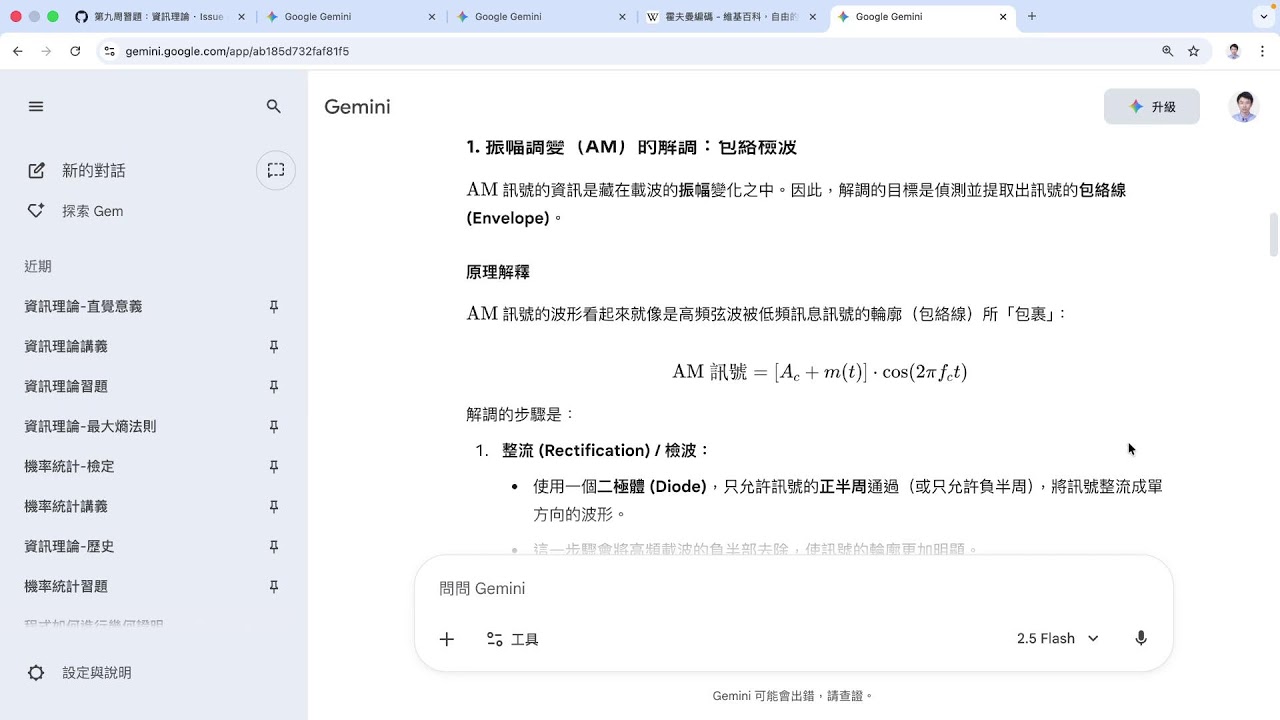1280x720 pixels.
Task: Click the Gemini 可能會出錯 disclaimer text
Action: (x=793, y=696)
